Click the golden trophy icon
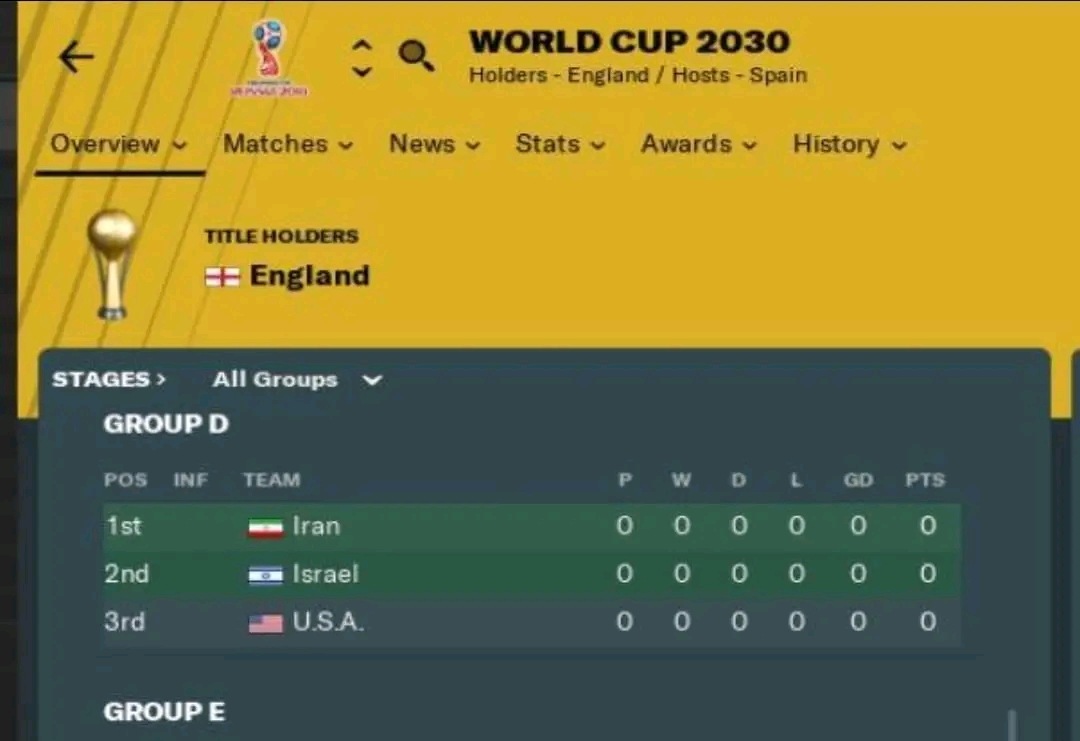Image resolution: width=1080 pixels, height=741 pixels. pos(112,264)
